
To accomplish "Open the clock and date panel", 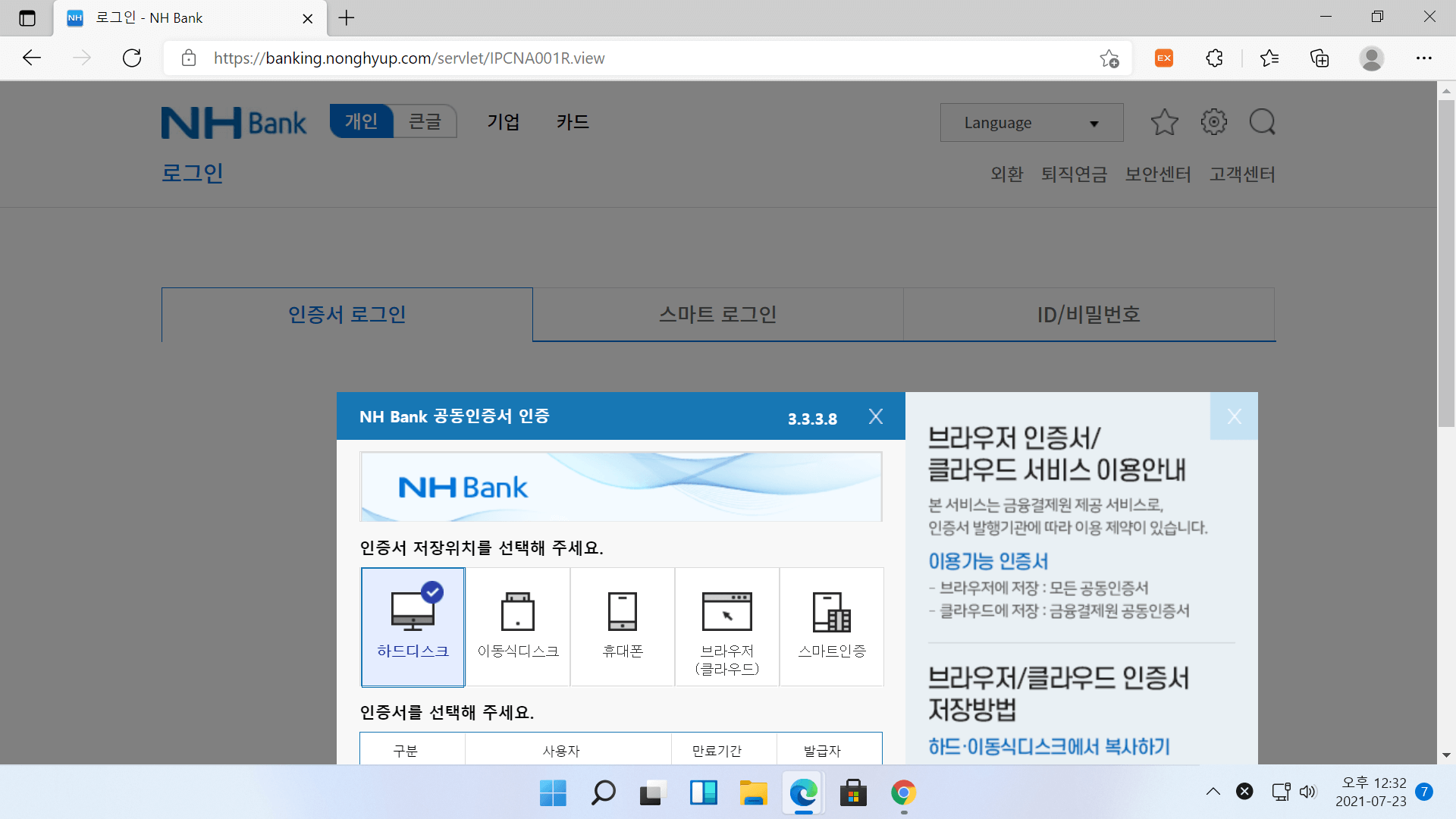I will [1371, 792].
